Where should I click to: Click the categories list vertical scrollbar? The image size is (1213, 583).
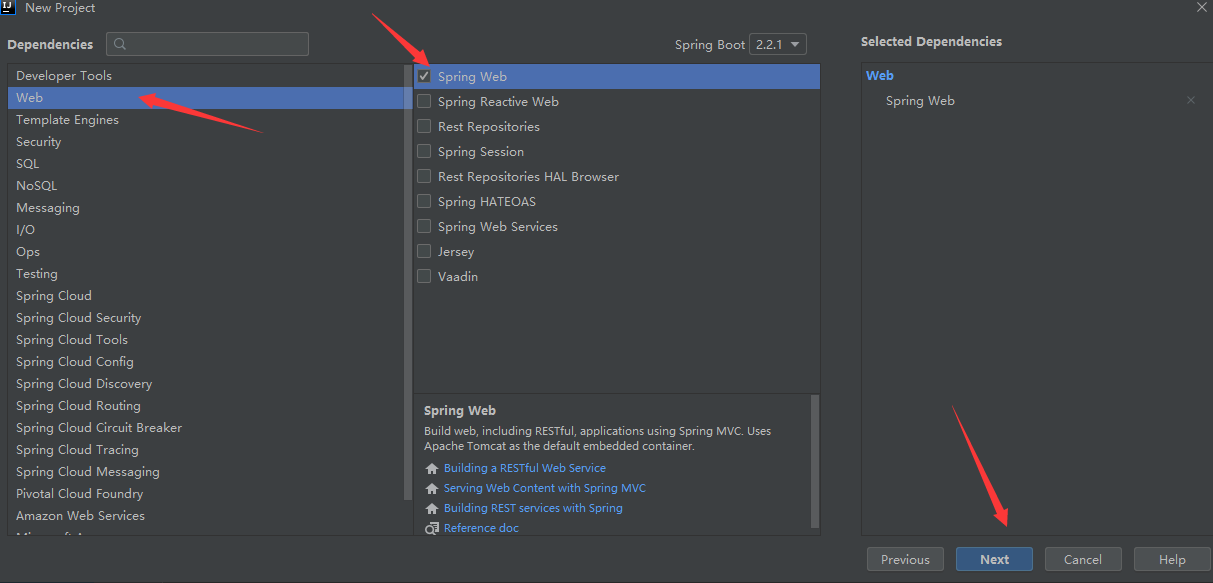coord(407,280)
